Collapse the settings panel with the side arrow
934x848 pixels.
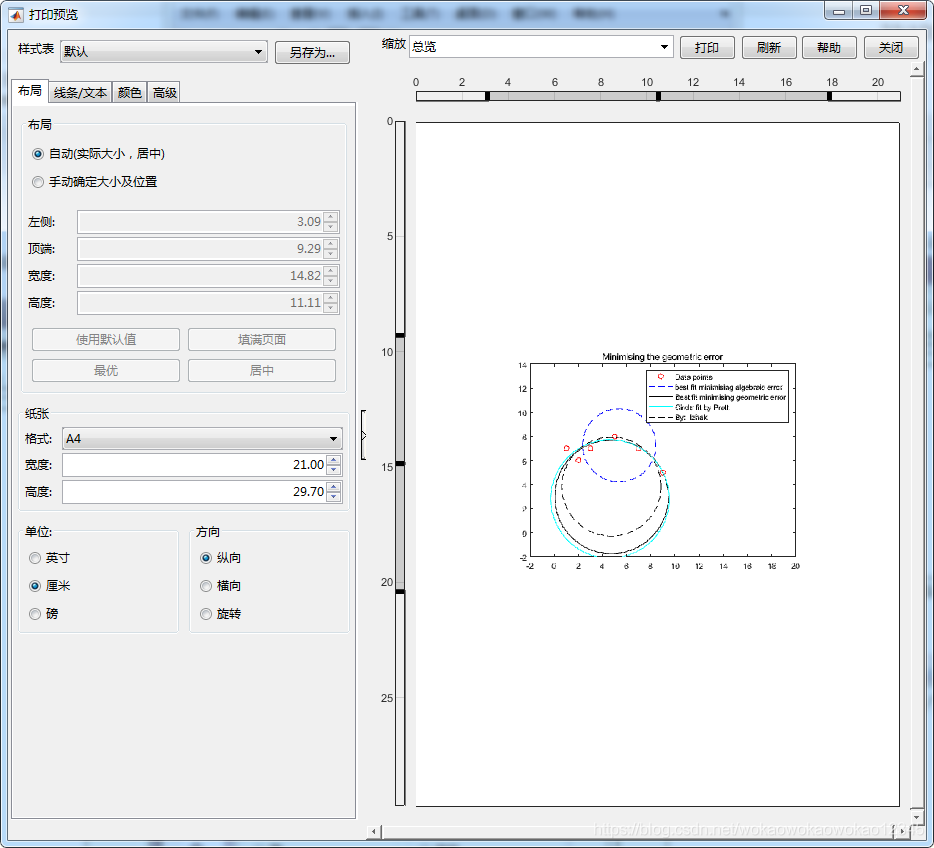tap(362, 434)
